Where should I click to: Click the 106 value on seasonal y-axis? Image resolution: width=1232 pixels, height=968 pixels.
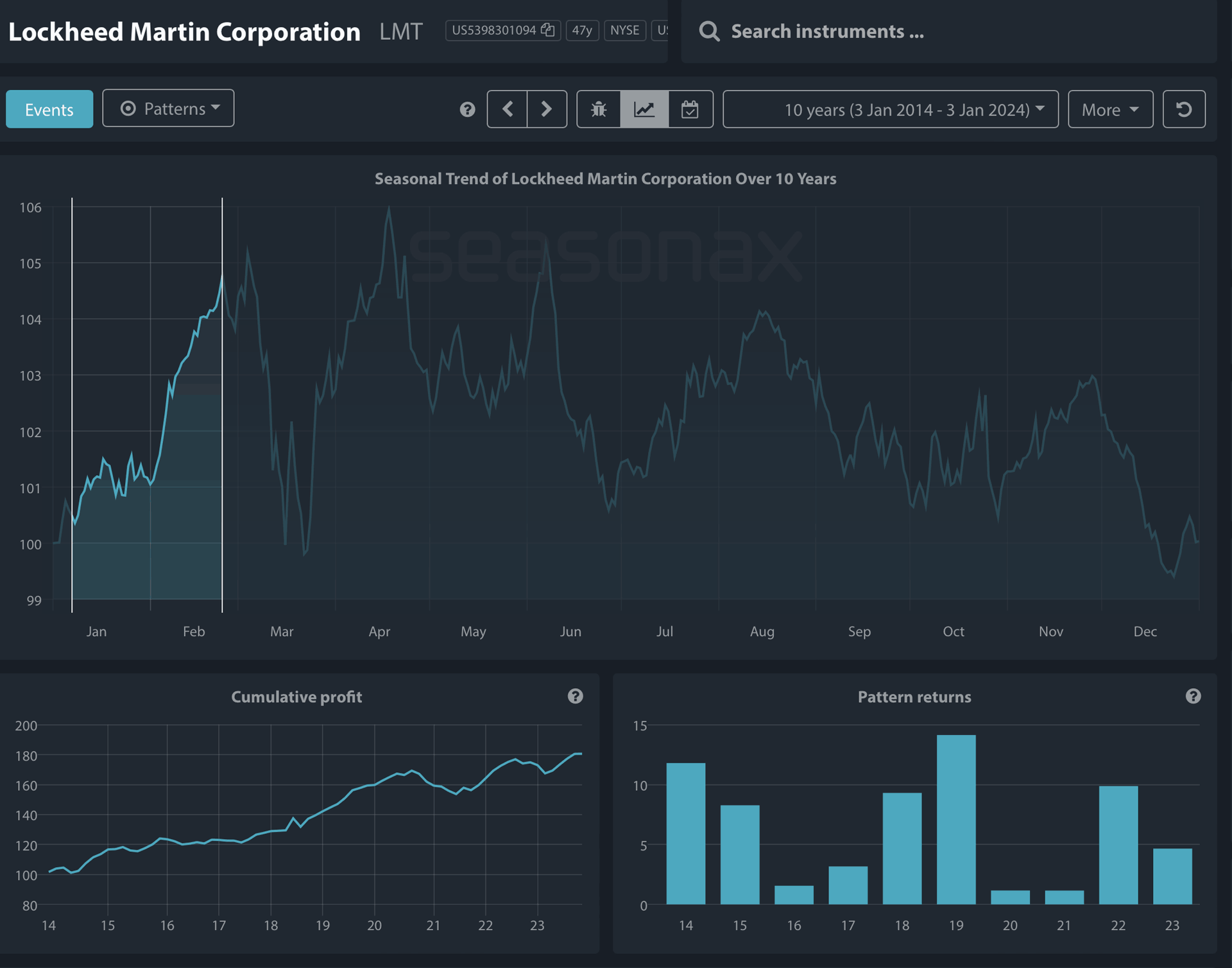30,207
